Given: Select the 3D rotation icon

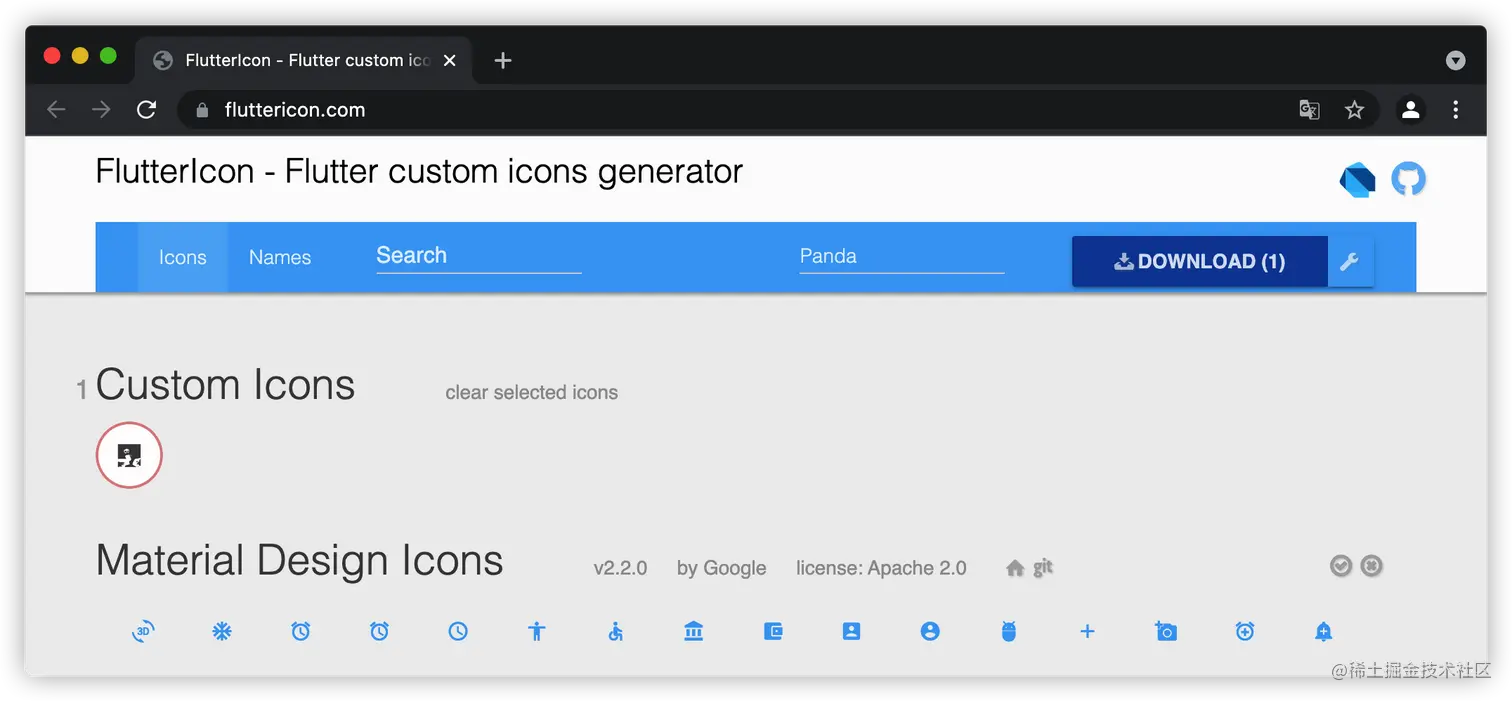Looking at the screenshot, I should point(143,631).
